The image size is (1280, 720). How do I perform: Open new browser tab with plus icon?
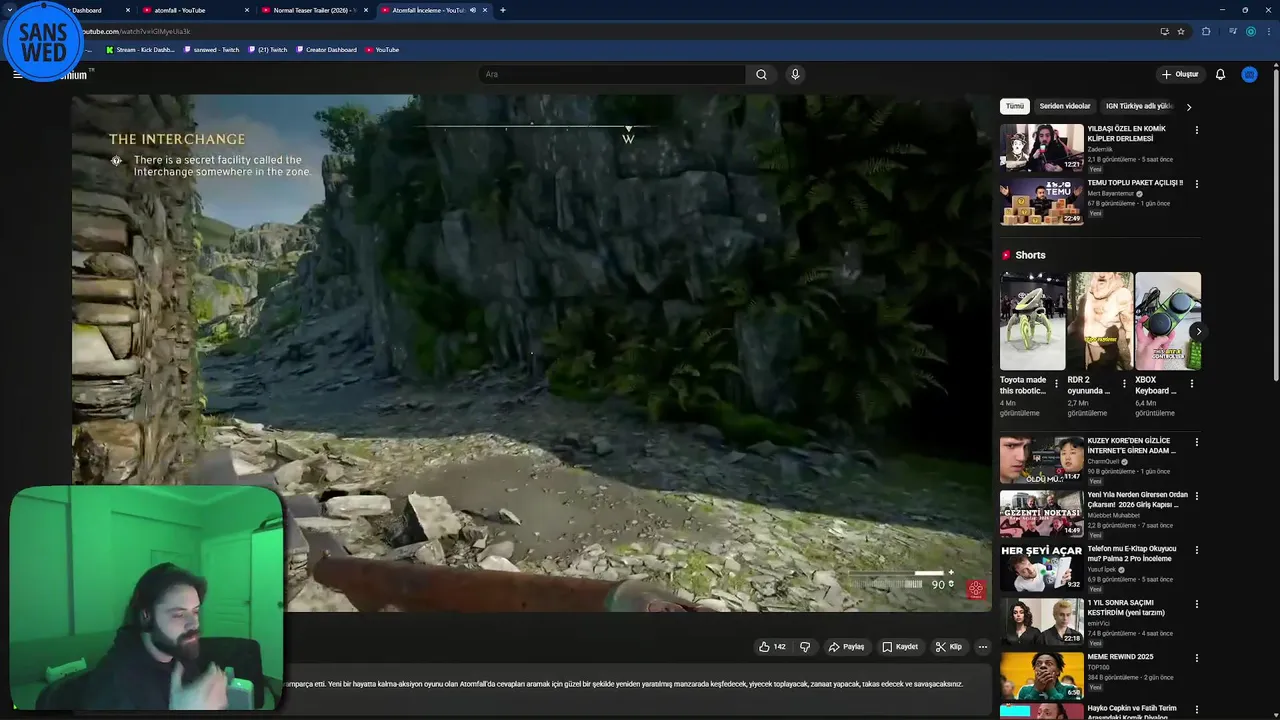tap(502, 10)
